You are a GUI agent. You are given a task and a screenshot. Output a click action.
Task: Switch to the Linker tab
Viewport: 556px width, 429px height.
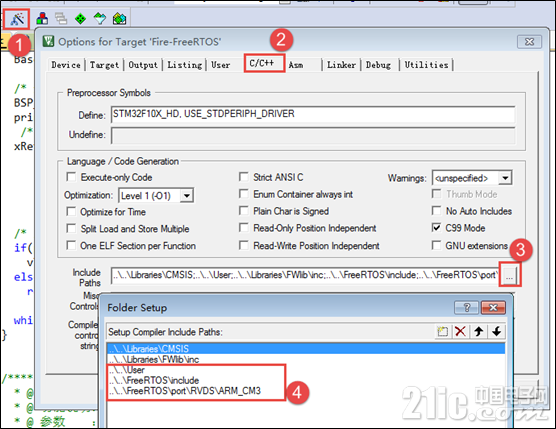click(x=341, y=65)
